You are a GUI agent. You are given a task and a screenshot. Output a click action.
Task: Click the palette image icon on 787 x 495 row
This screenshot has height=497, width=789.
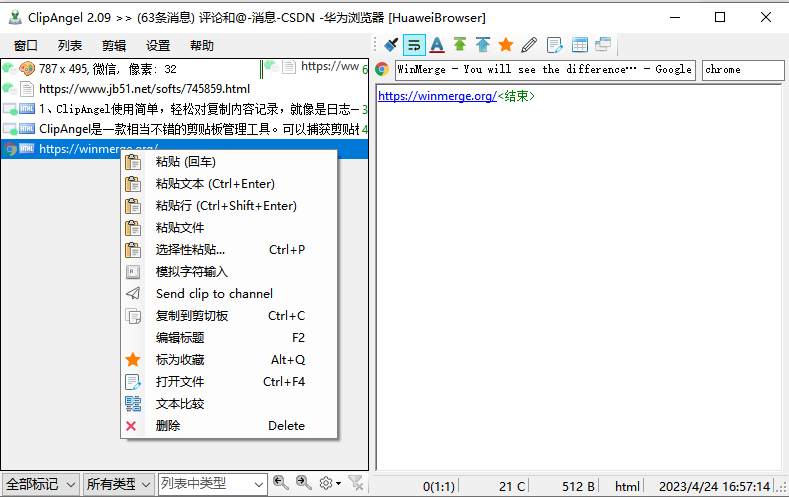click(27, 68)
